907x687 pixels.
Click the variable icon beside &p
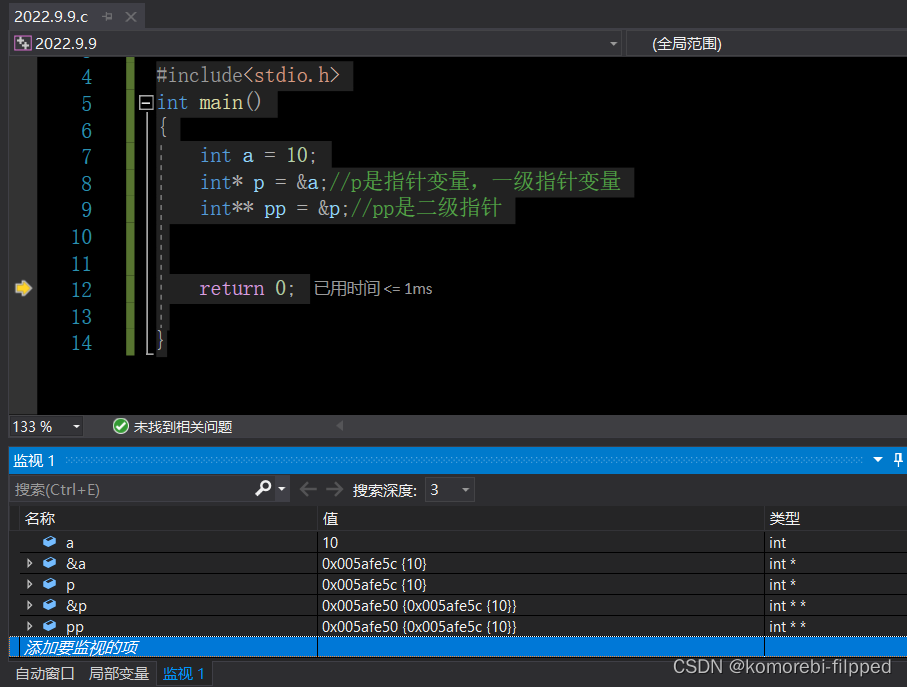click(50, 604)
